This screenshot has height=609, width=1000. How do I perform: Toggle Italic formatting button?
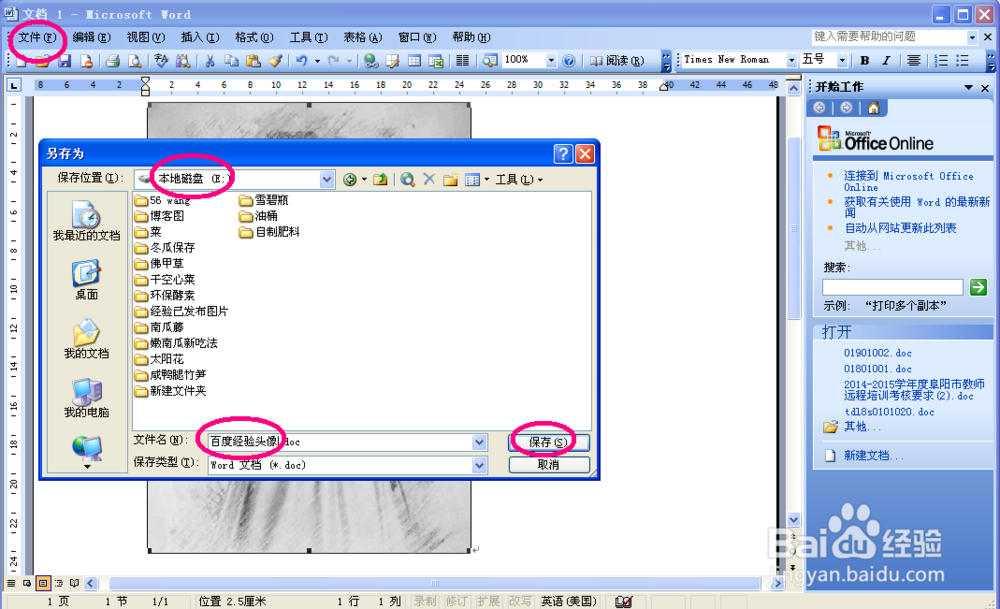click(x=886, y=61)
